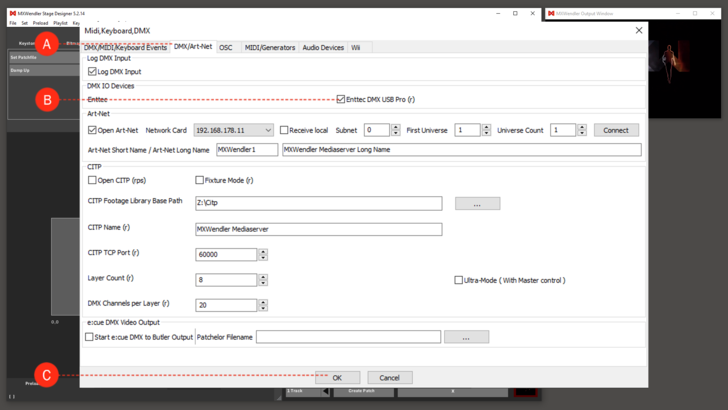Click Bump Up in the main window
728x410 pixels.
44,71
